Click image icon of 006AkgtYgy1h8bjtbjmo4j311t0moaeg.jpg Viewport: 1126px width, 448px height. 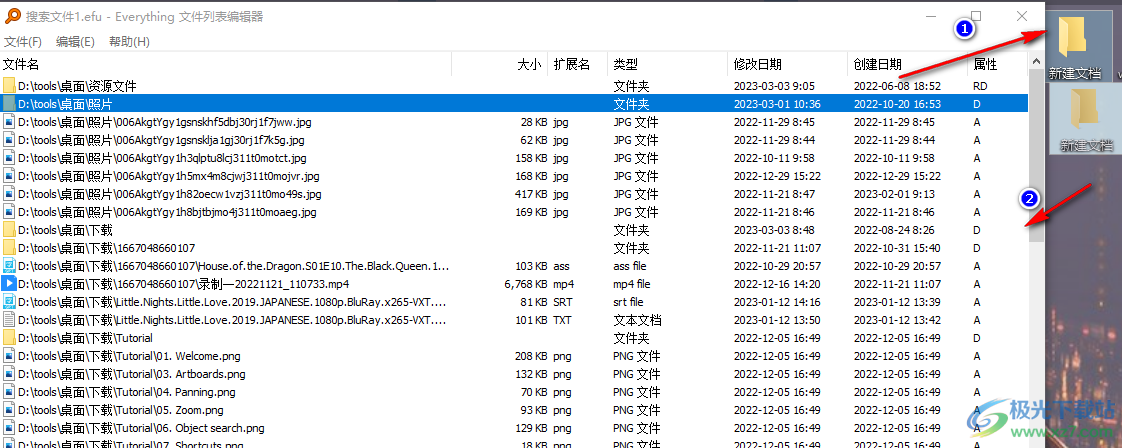click(9, 212)
